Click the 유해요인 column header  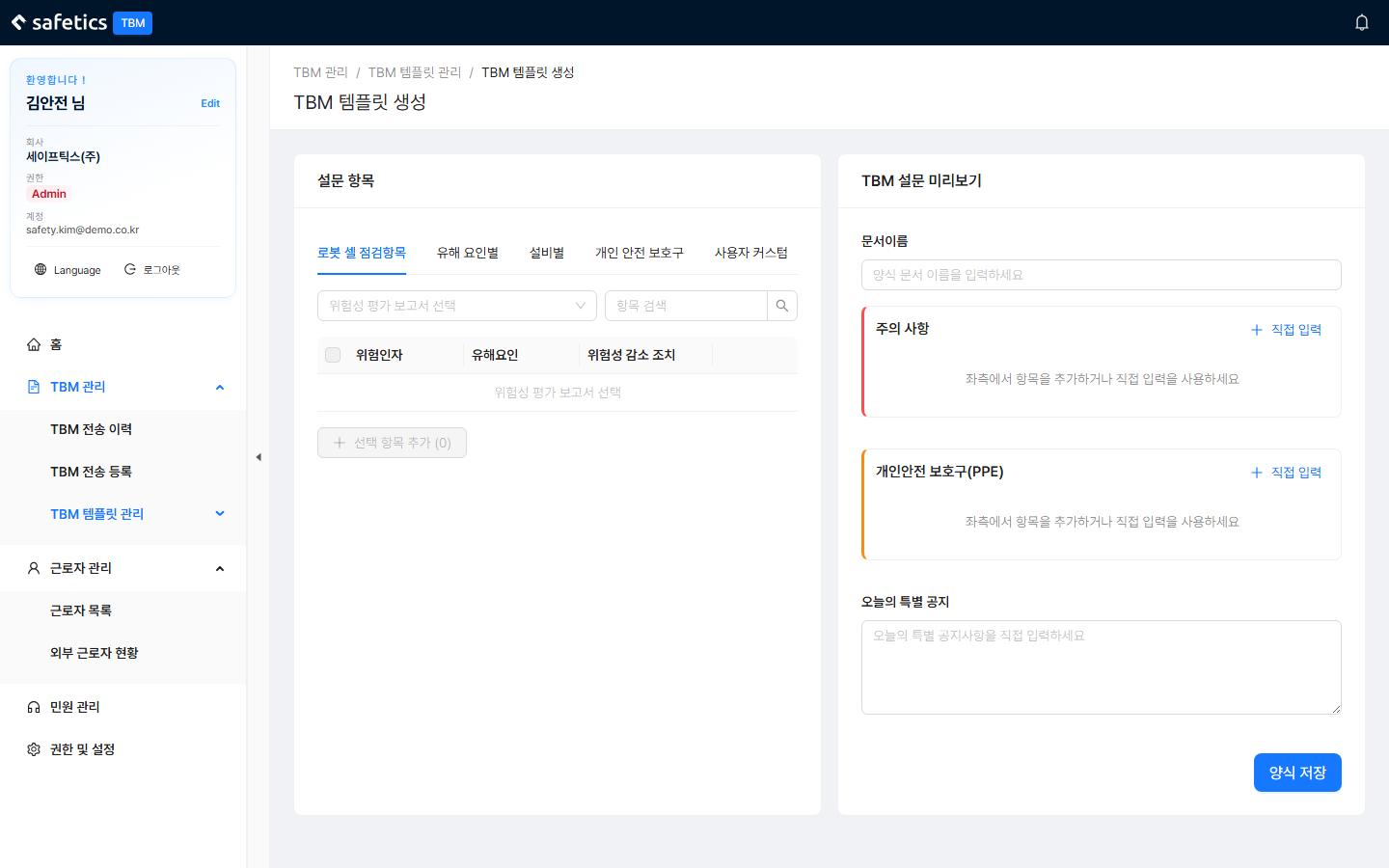click(495, 355)
